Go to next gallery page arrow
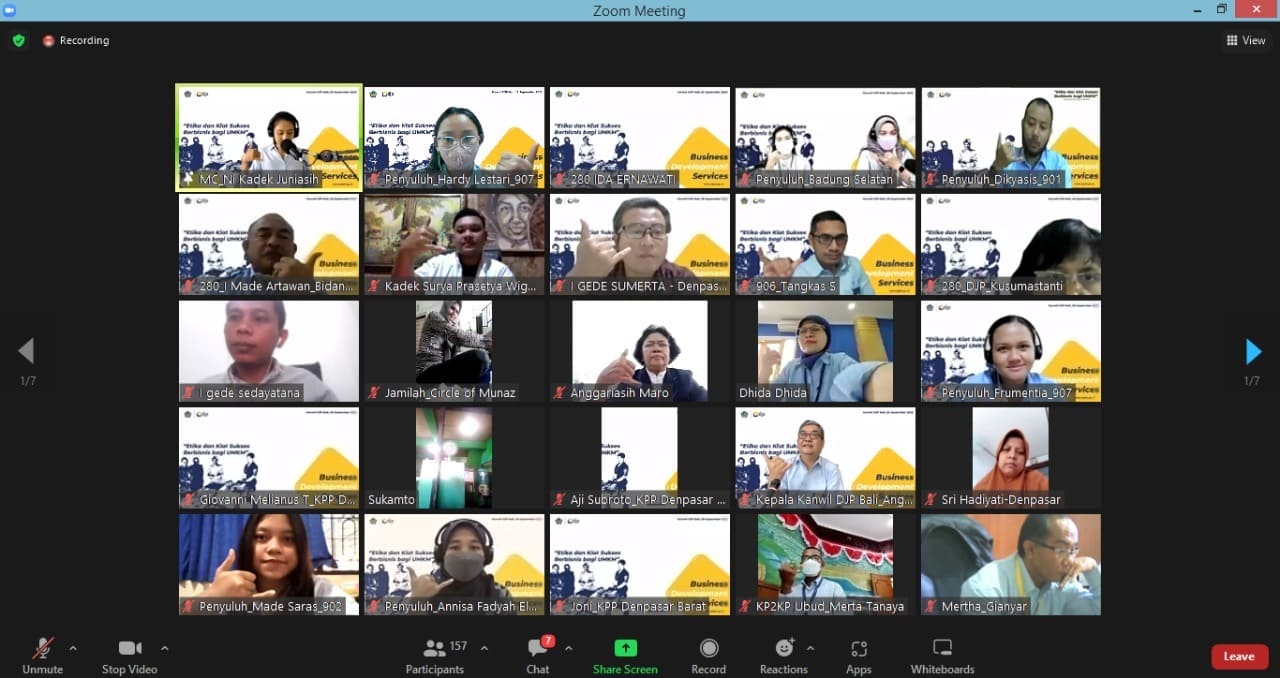 coord(1253,352)
